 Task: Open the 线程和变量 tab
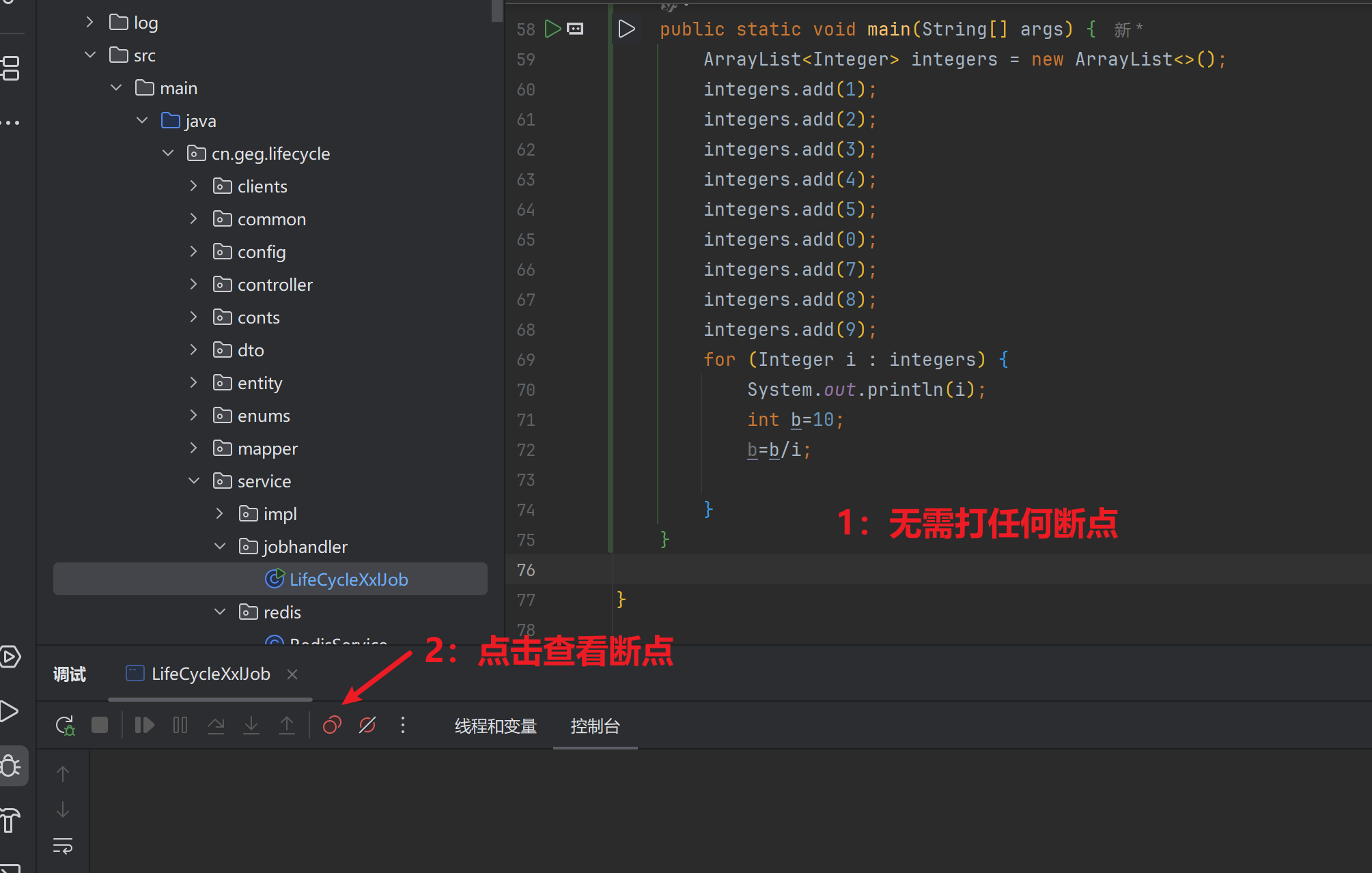495,726
